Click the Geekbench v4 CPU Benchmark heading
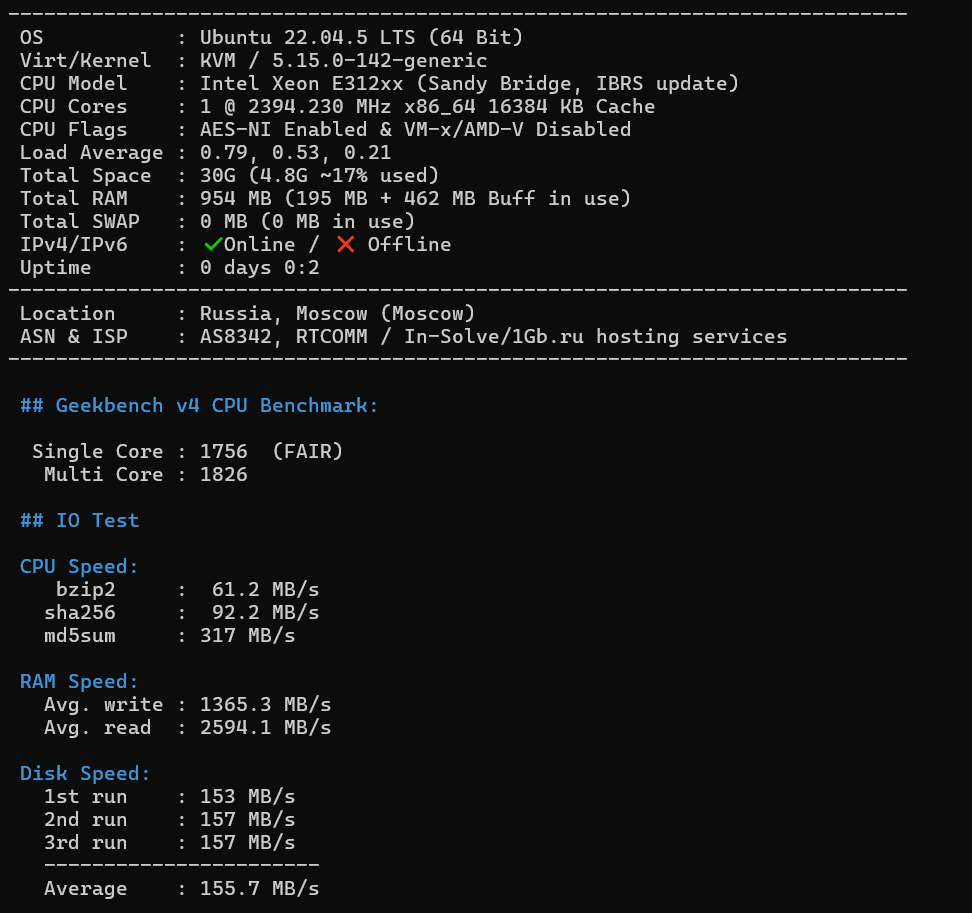The image size is (972, 913). point(199,405)
